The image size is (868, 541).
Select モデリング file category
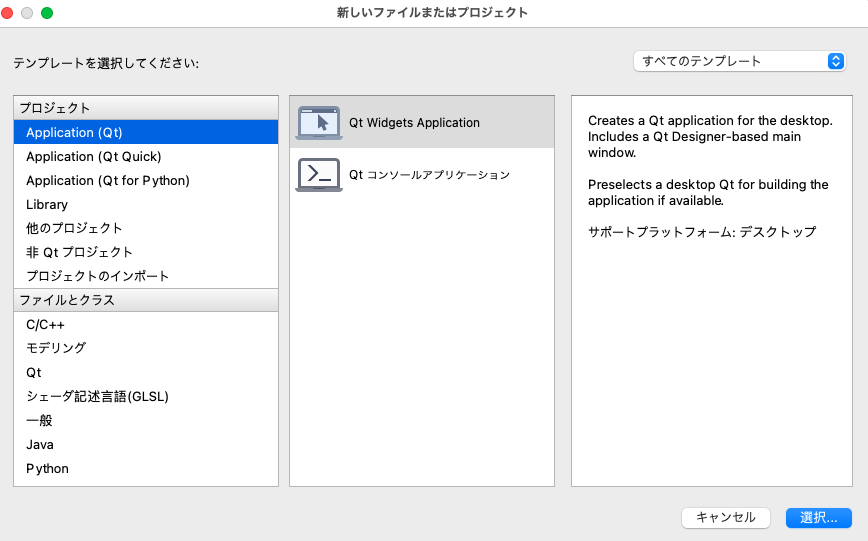pyautogui.click(x=146, y=348)
